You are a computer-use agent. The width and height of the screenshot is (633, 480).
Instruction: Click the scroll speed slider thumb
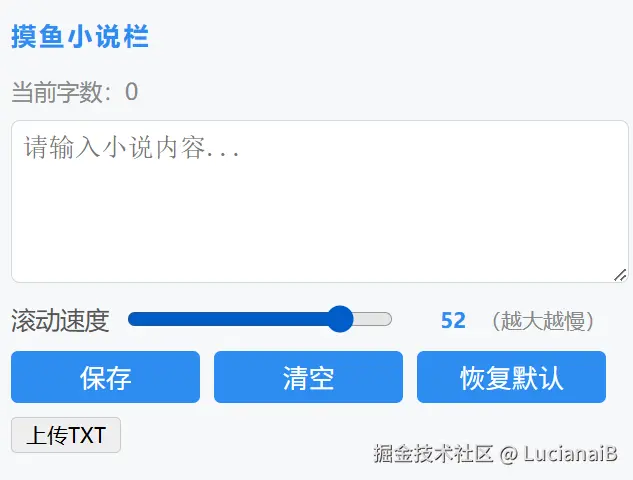pyautogui.click(x=340, y=319)
